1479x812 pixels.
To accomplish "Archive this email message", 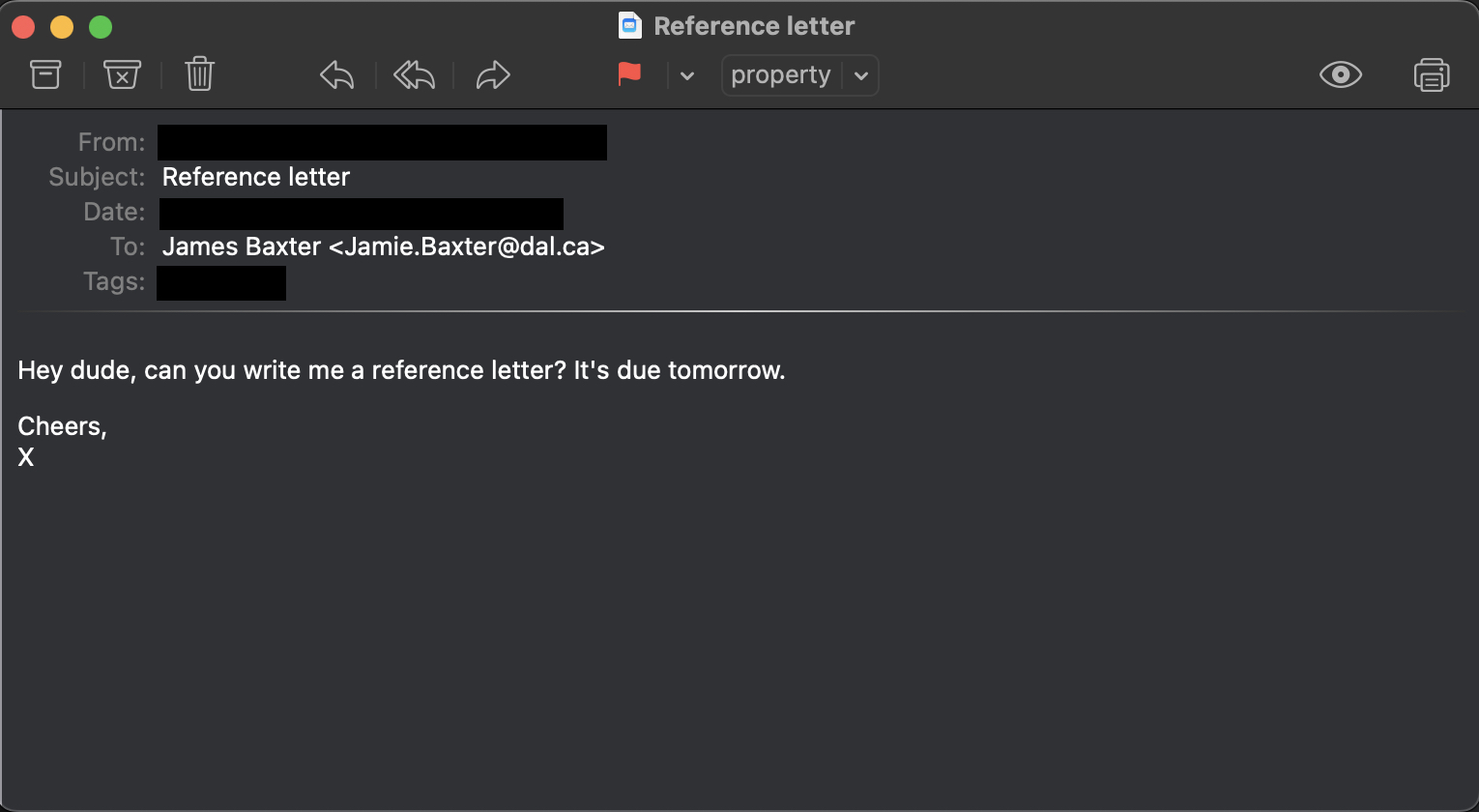I will point(45,74).
